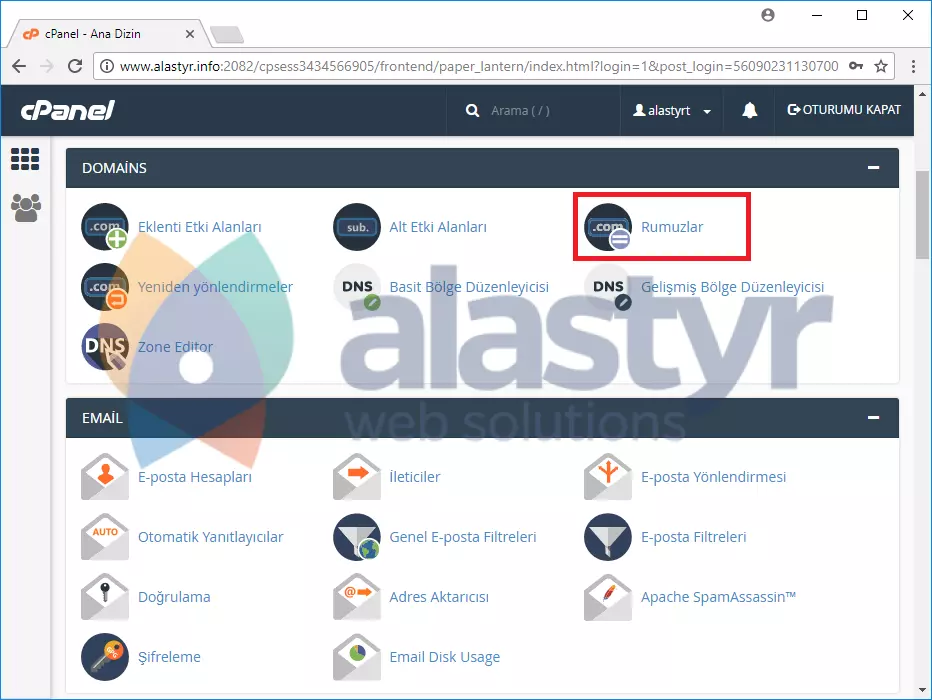
Task: Open the Email Disk Usage link
Action: click(x=445, y=657)
